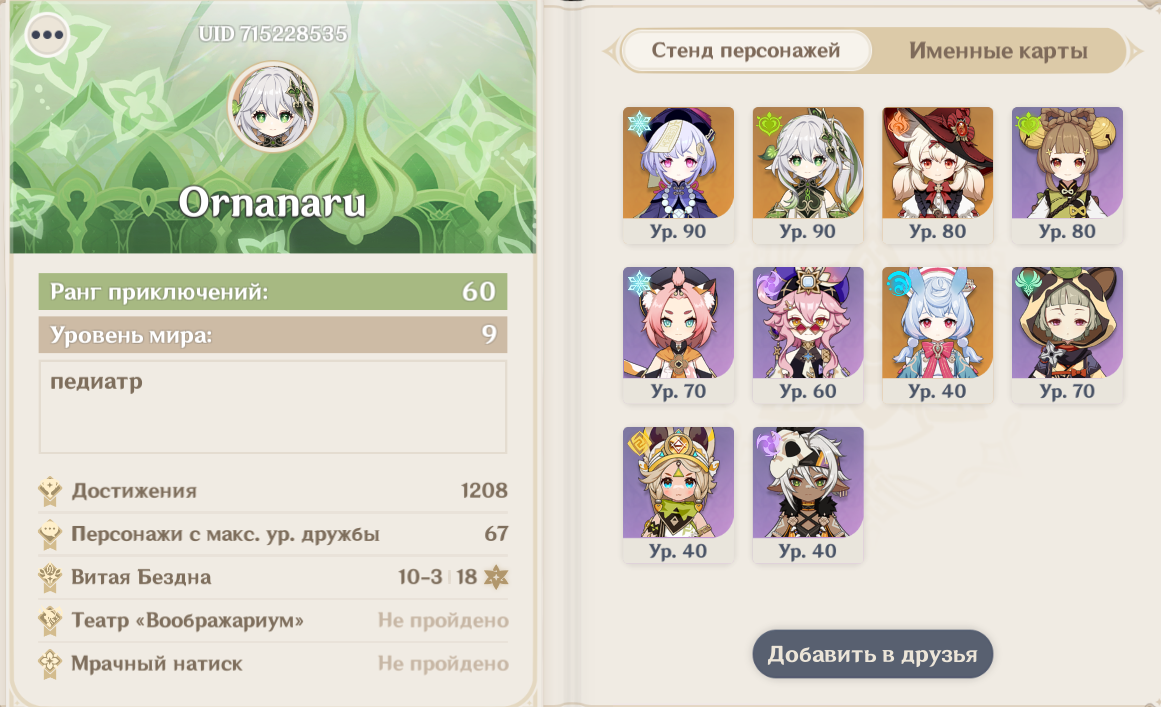
Task: Click the signature text box педиатр
Action: [x=272, y=407]
